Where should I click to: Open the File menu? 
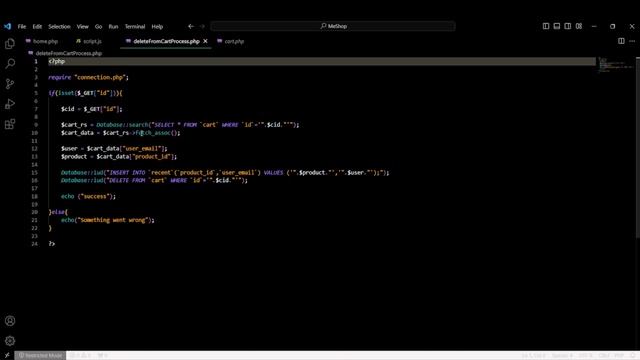point(22,27)
